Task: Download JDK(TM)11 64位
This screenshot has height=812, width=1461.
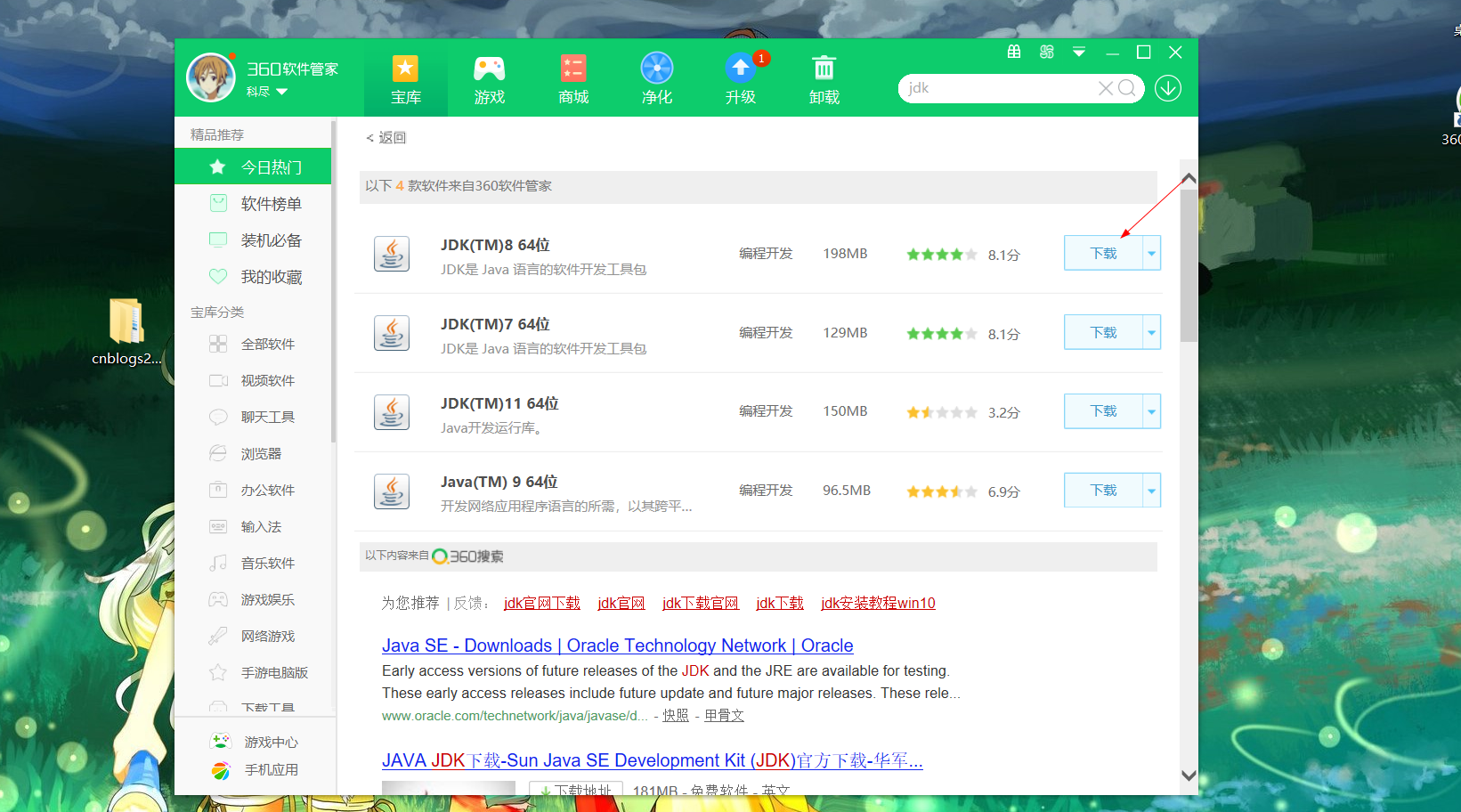Action: click(x=1103, y=411)
